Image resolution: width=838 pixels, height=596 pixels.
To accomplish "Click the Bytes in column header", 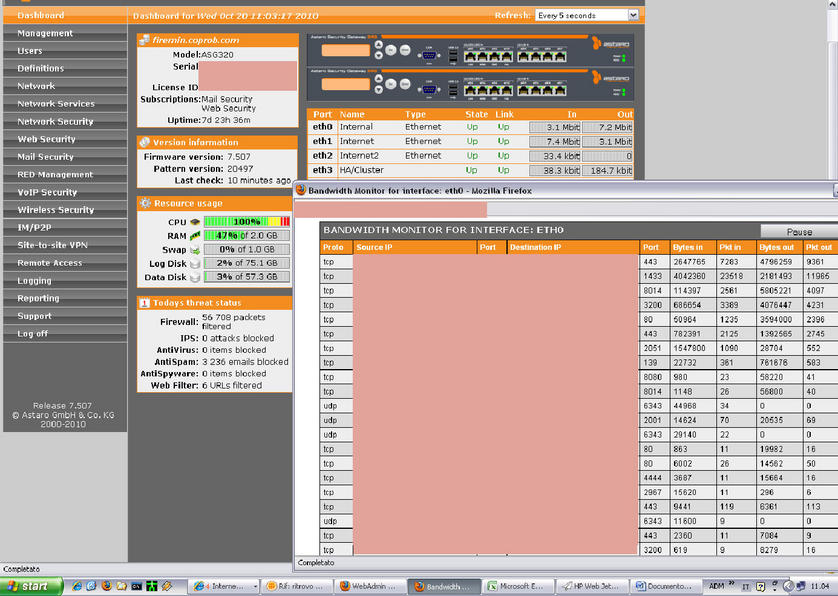I will coord(692,247).
